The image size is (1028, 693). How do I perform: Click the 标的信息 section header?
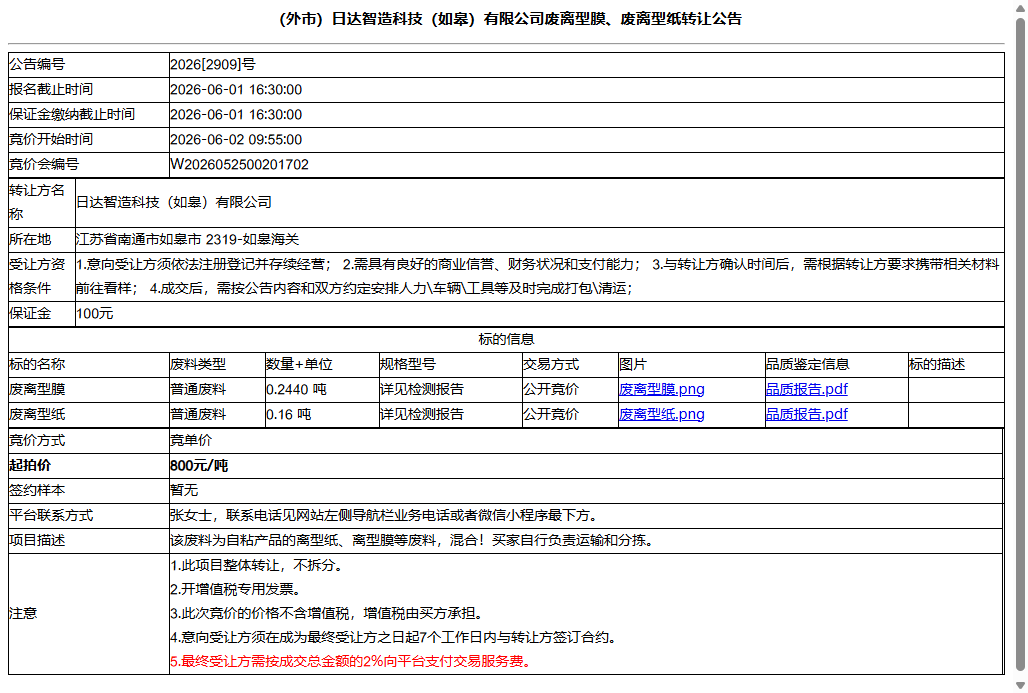tap(506, 340)
